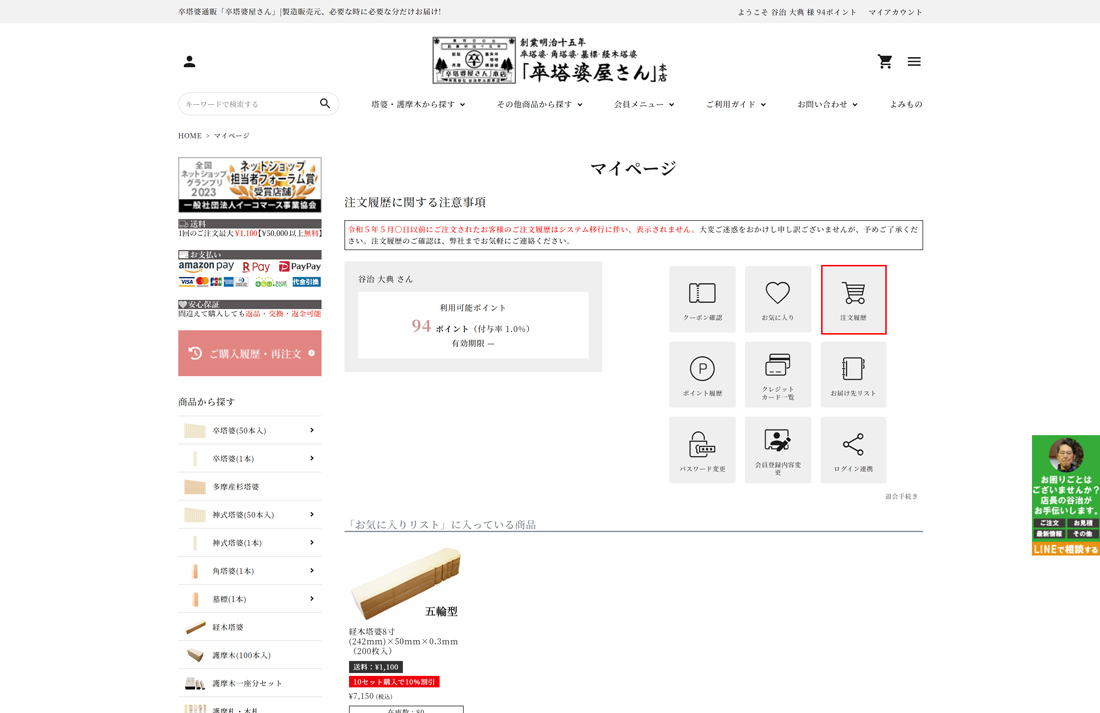Image resolution: width=1100 pixels, height=713 pixels.
Task: Open お気に入り favorites heart tile
Action: tap(778, 299)
